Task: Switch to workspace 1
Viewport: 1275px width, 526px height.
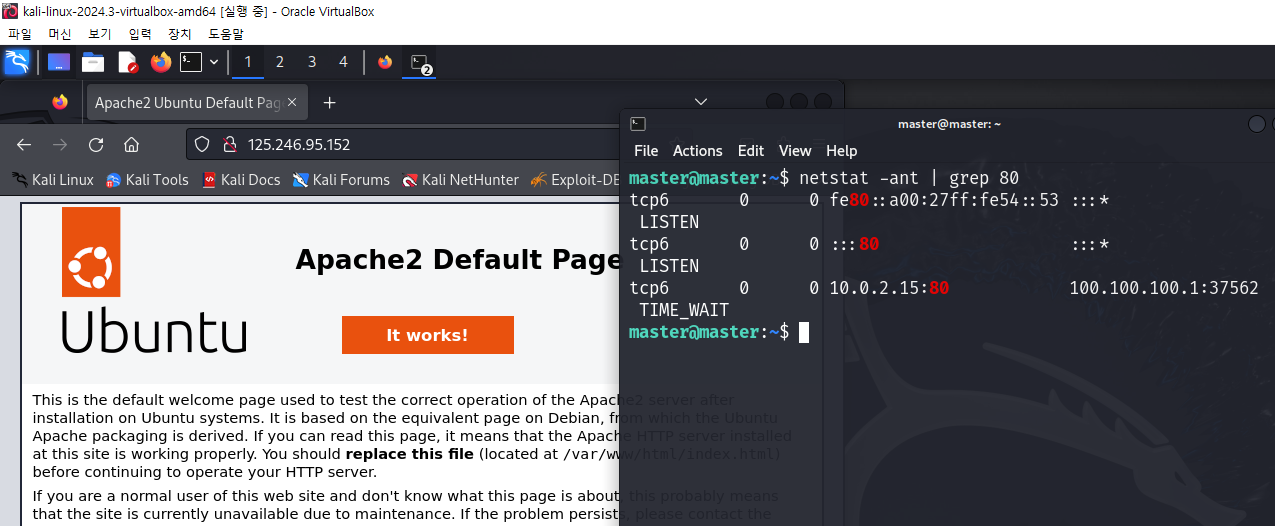Action: [x=248, y=62]
